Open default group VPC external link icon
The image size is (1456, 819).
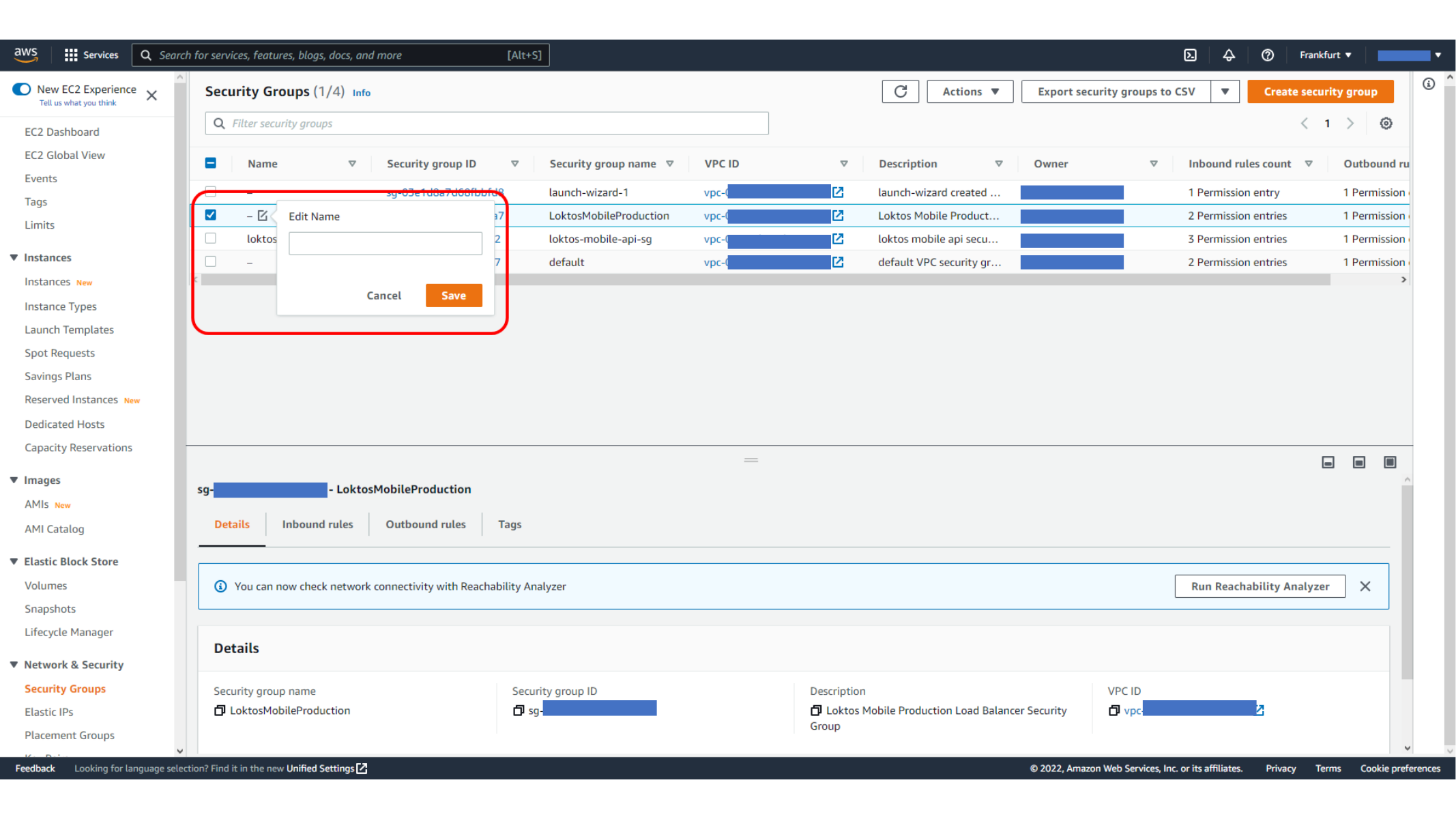pyautogui.click(x=838, y=262)
